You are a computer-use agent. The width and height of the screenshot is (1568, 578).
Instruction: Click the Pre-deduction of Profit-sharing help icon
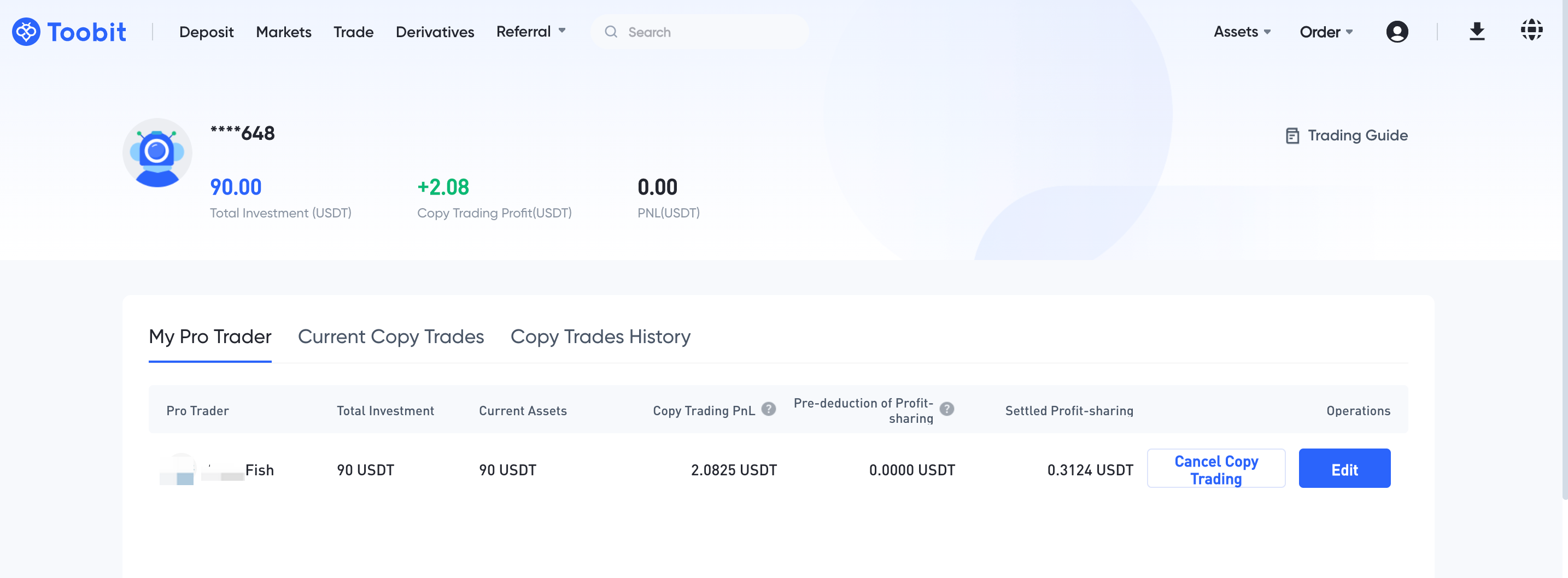coord(946,410)
